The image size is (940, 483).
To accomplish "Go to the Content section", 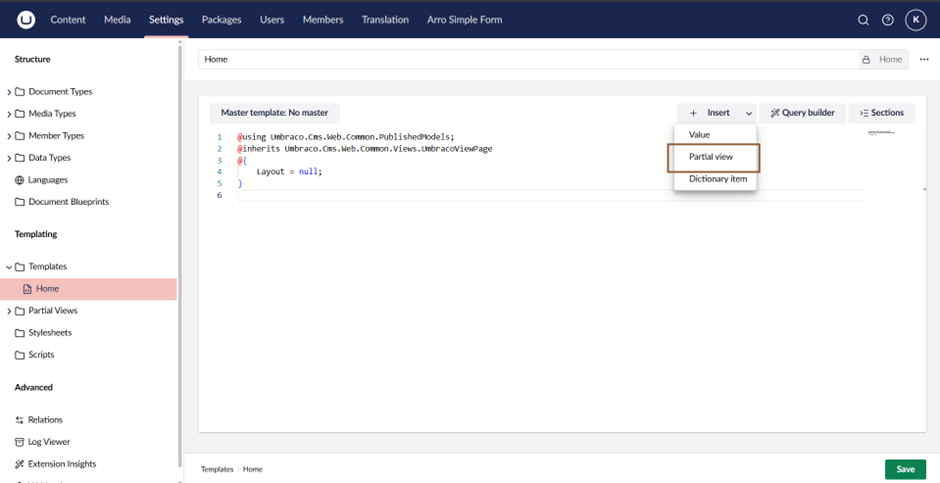I will click(68, 20).
